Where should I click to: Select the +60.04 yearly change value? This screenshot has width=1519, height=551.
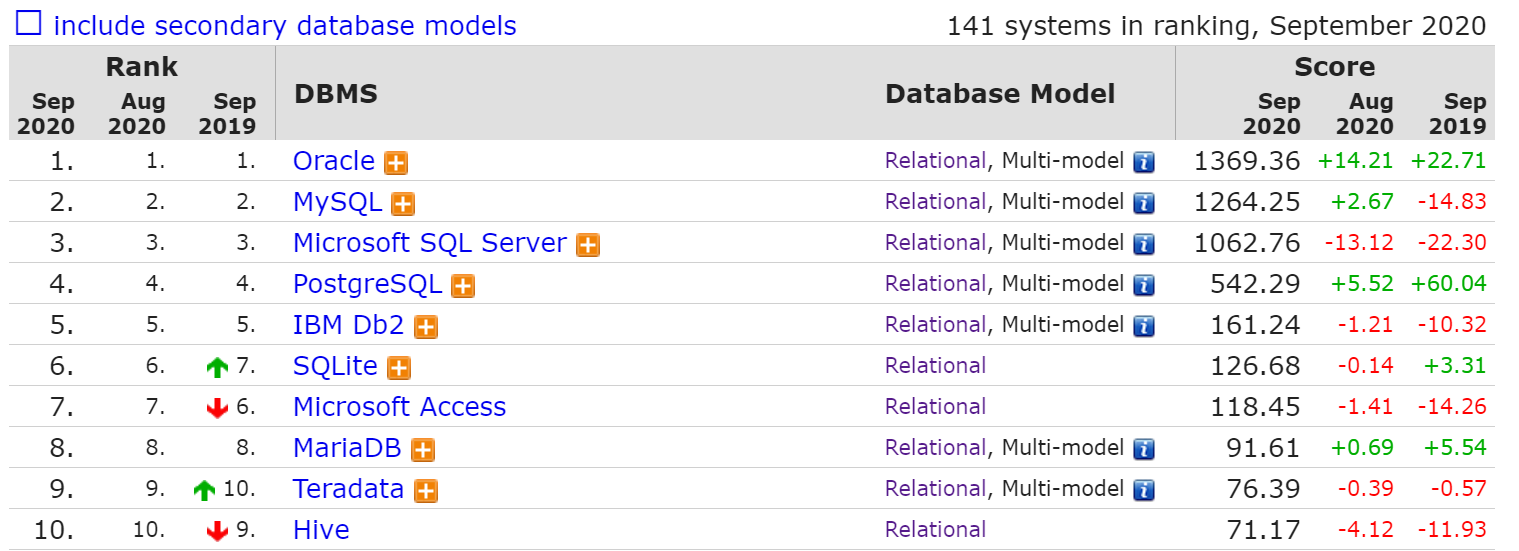(1448, 284)
